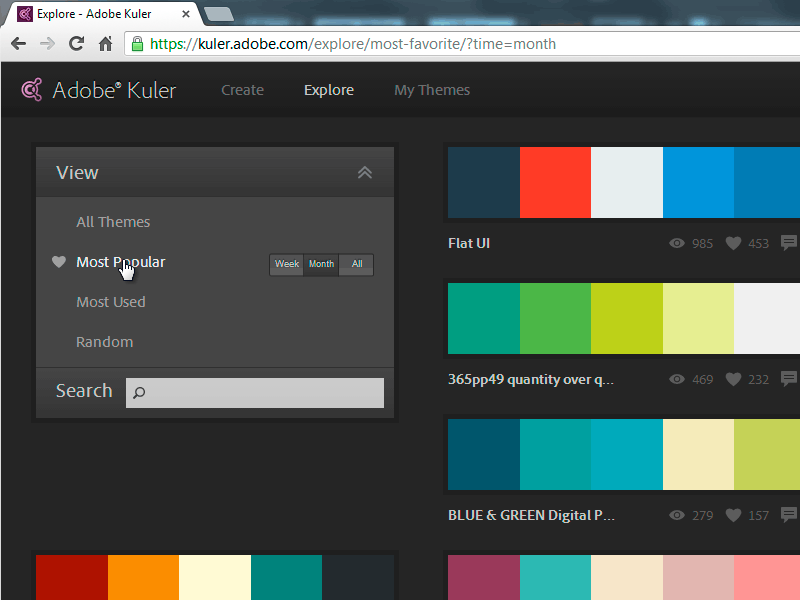Image resolution: width=800 pixels, height=600 pixels.
Task: Click the eye icon for BLUE & GREEN theme
Action: click(x=677, y=515)
